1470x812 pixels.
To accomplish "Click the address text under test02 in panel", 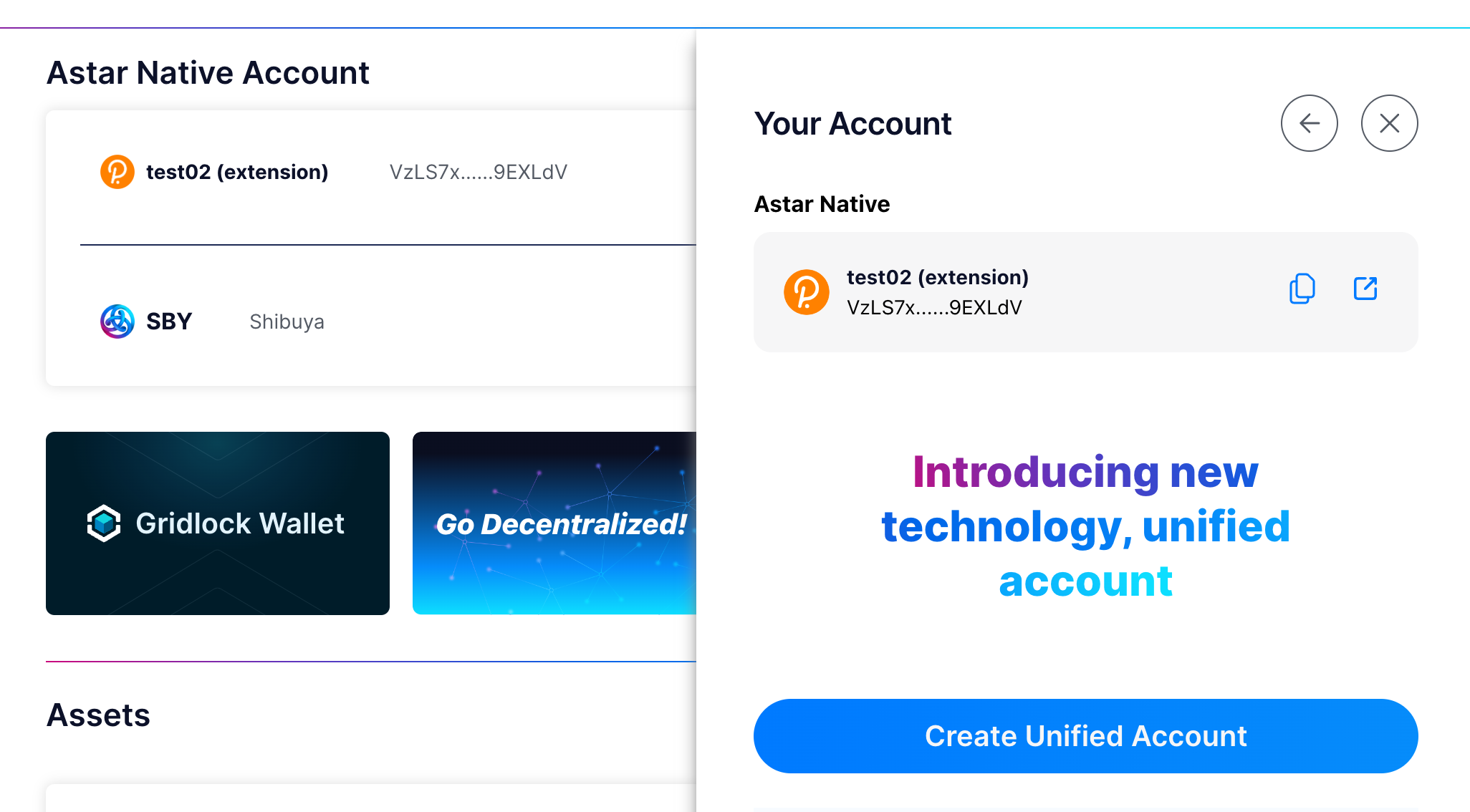I will [x=934, y=308].
